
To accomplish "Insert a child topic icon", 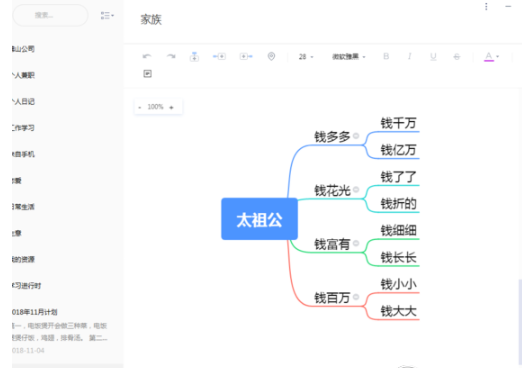I will pyautogui.click(x=219, y=56).
